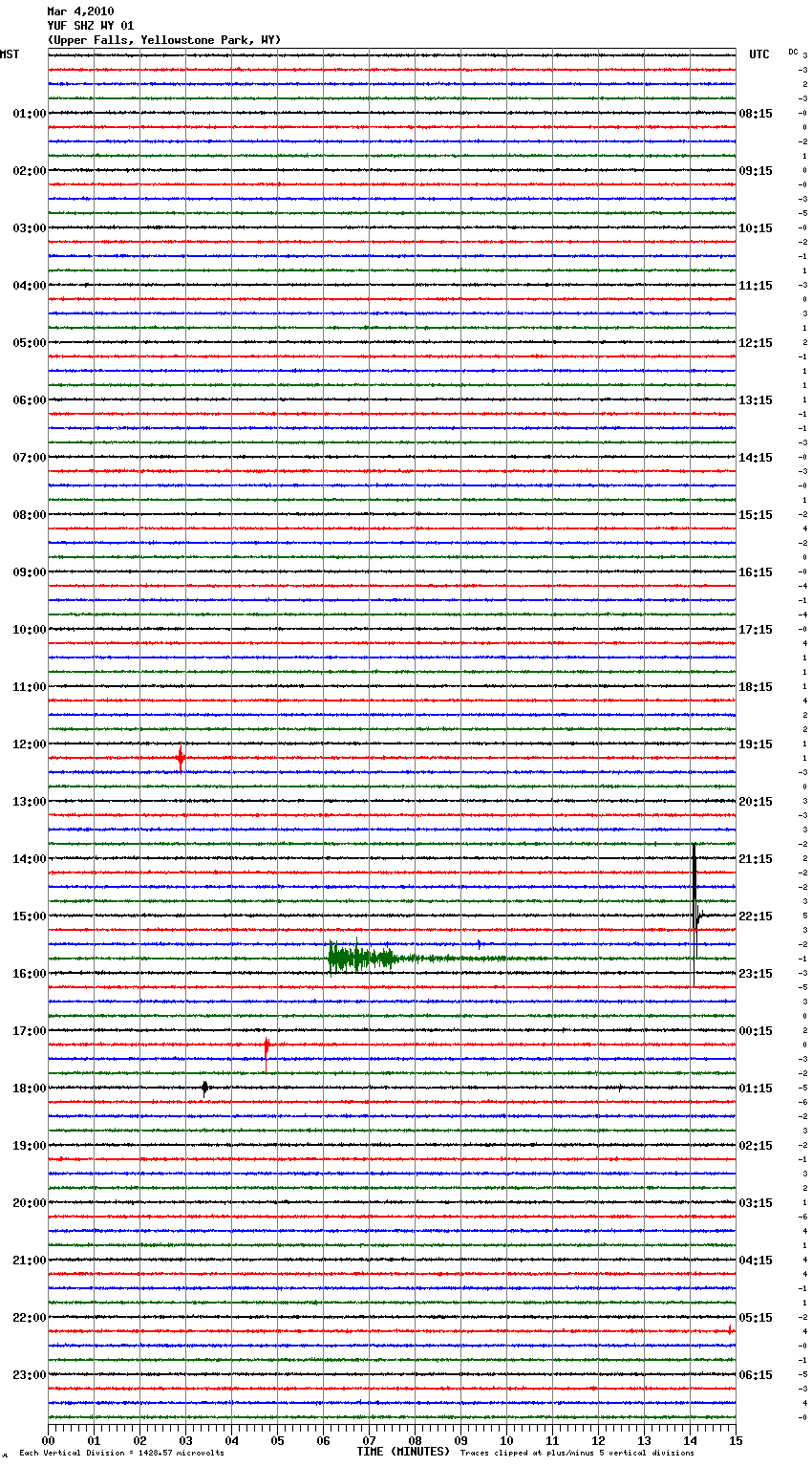Click the '00' tick label on bottom minute axis
Viewport: 812px width, 1466px height.
tap(48, 1440)
